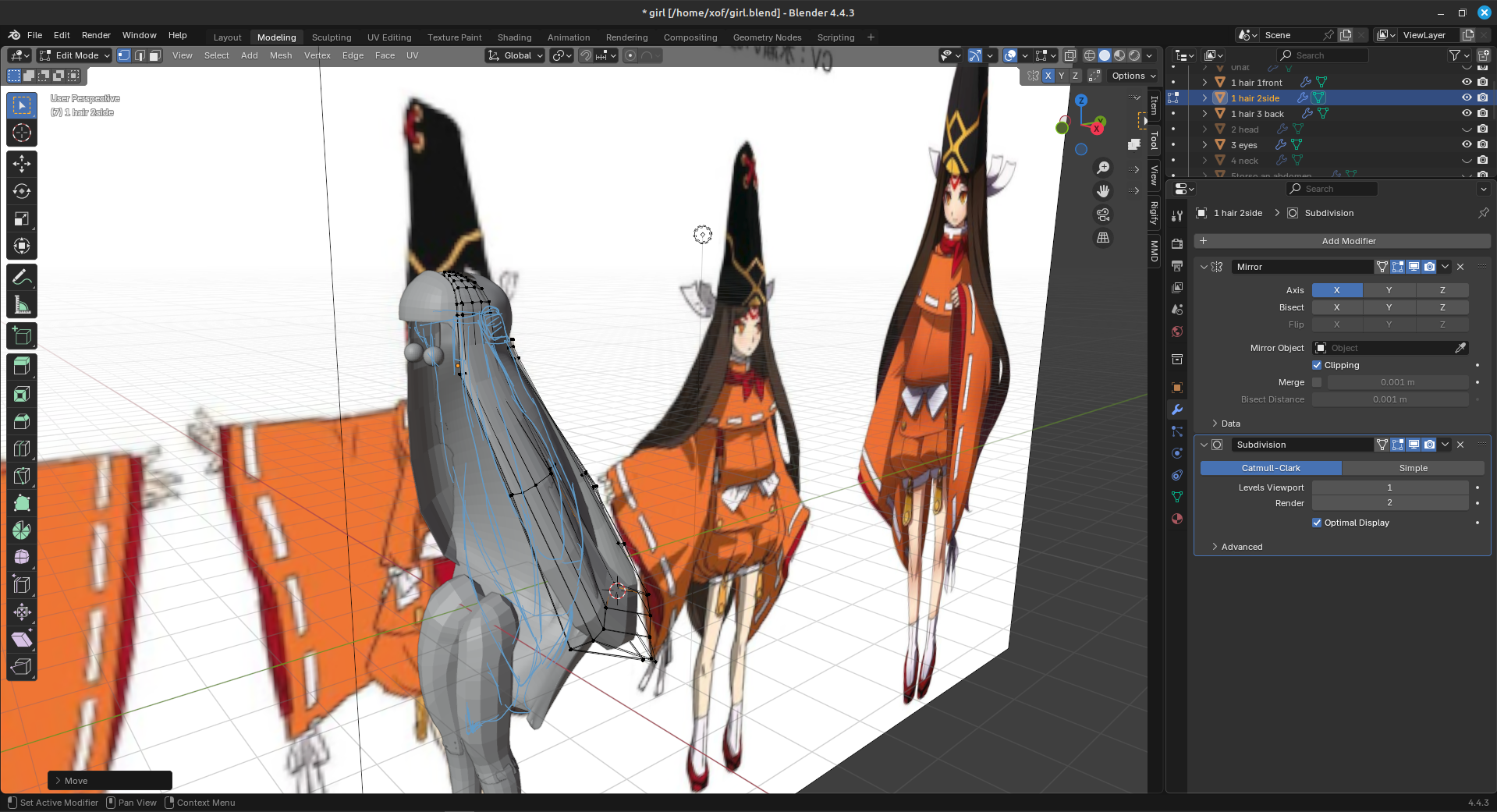
Task: Switch perspective/orthographic grid icon
Action: [x=1103, y=238]
